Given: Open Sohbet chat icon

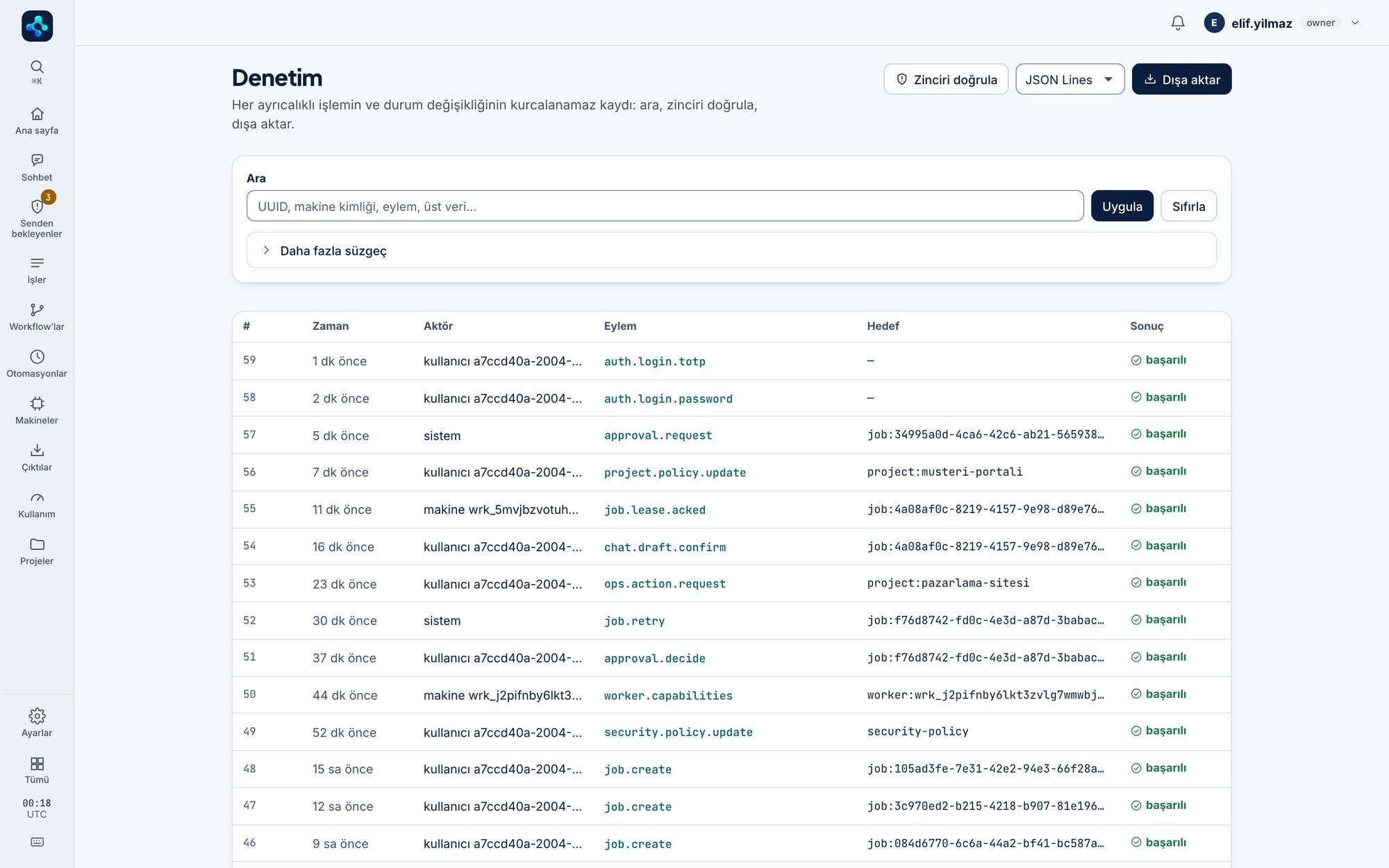Looking at the screenshot, I should click(x=37, y=160).
